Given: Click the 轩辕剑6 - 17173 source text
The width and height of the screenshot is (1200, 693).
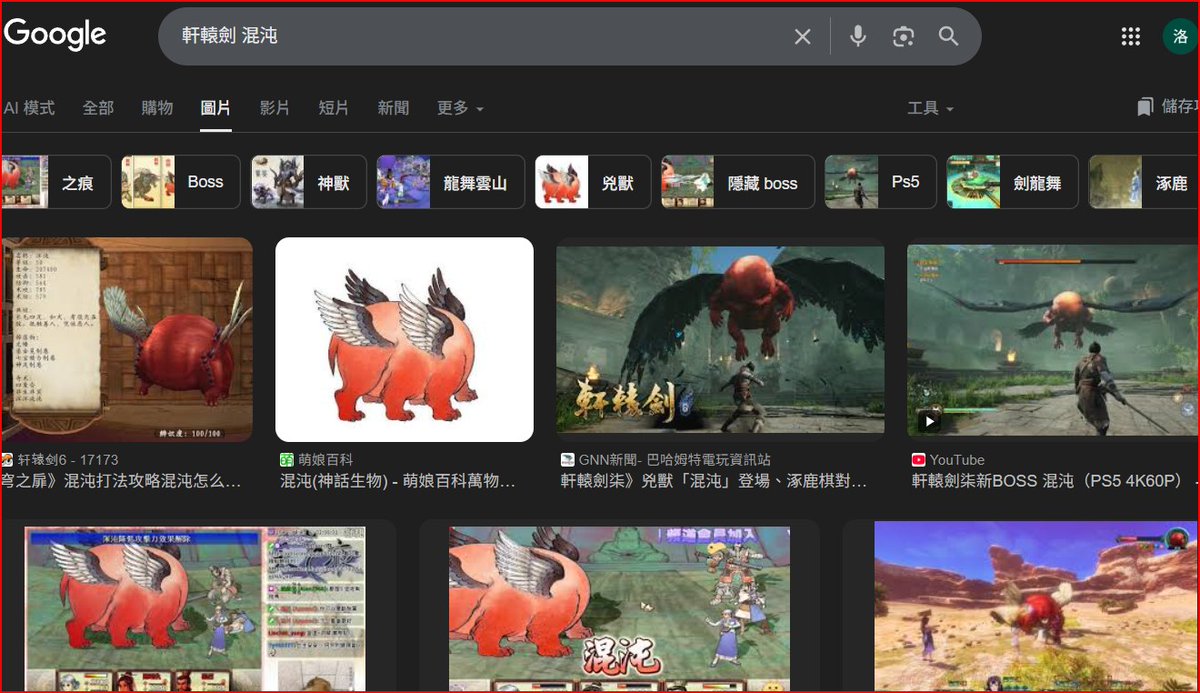Looking at the screenshot, I should [68, 460].
